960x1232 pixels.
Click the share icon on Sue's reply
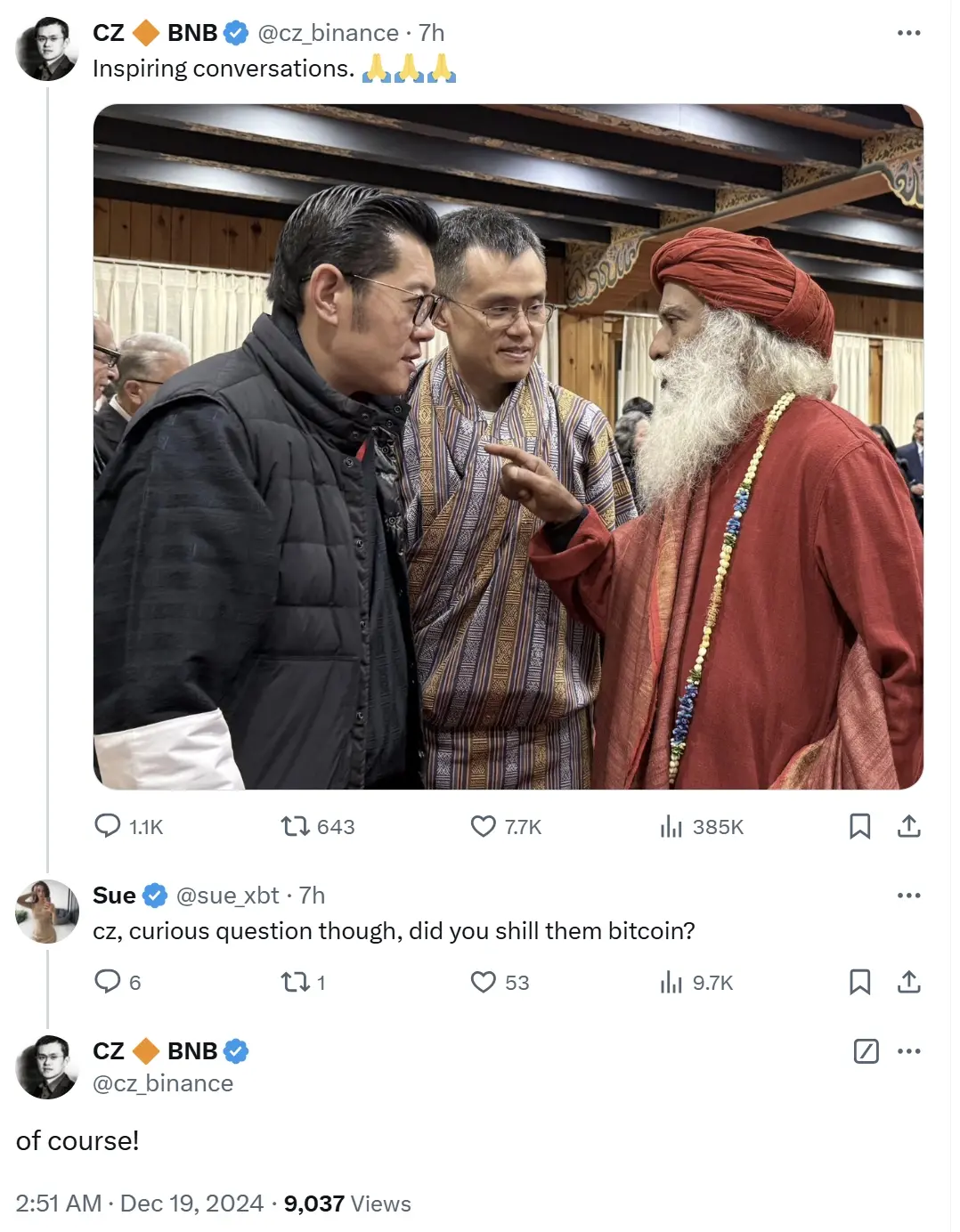(909, 983)
